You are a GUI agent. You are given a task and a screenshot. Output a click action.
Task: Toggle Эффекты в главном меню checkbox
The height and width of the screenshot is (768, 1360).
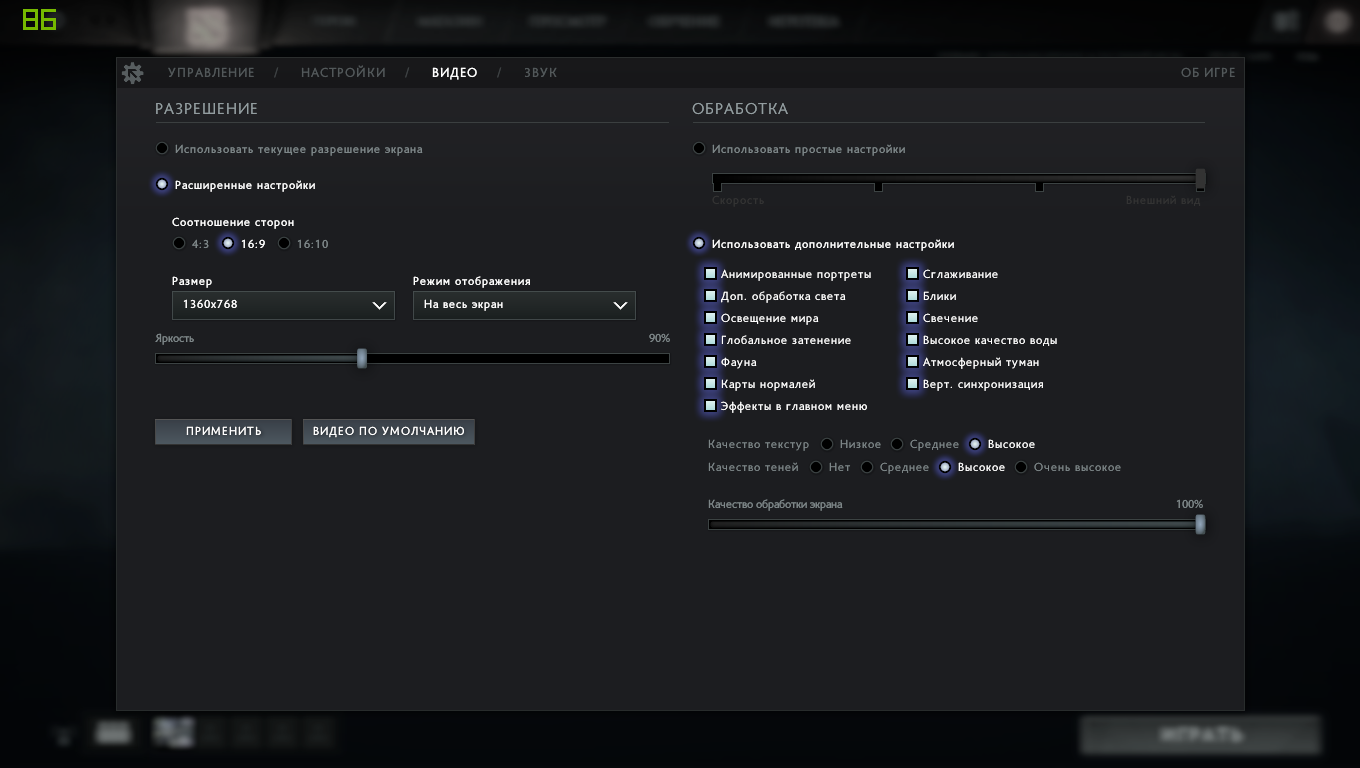pyautogui.click(x=710, y=406)
